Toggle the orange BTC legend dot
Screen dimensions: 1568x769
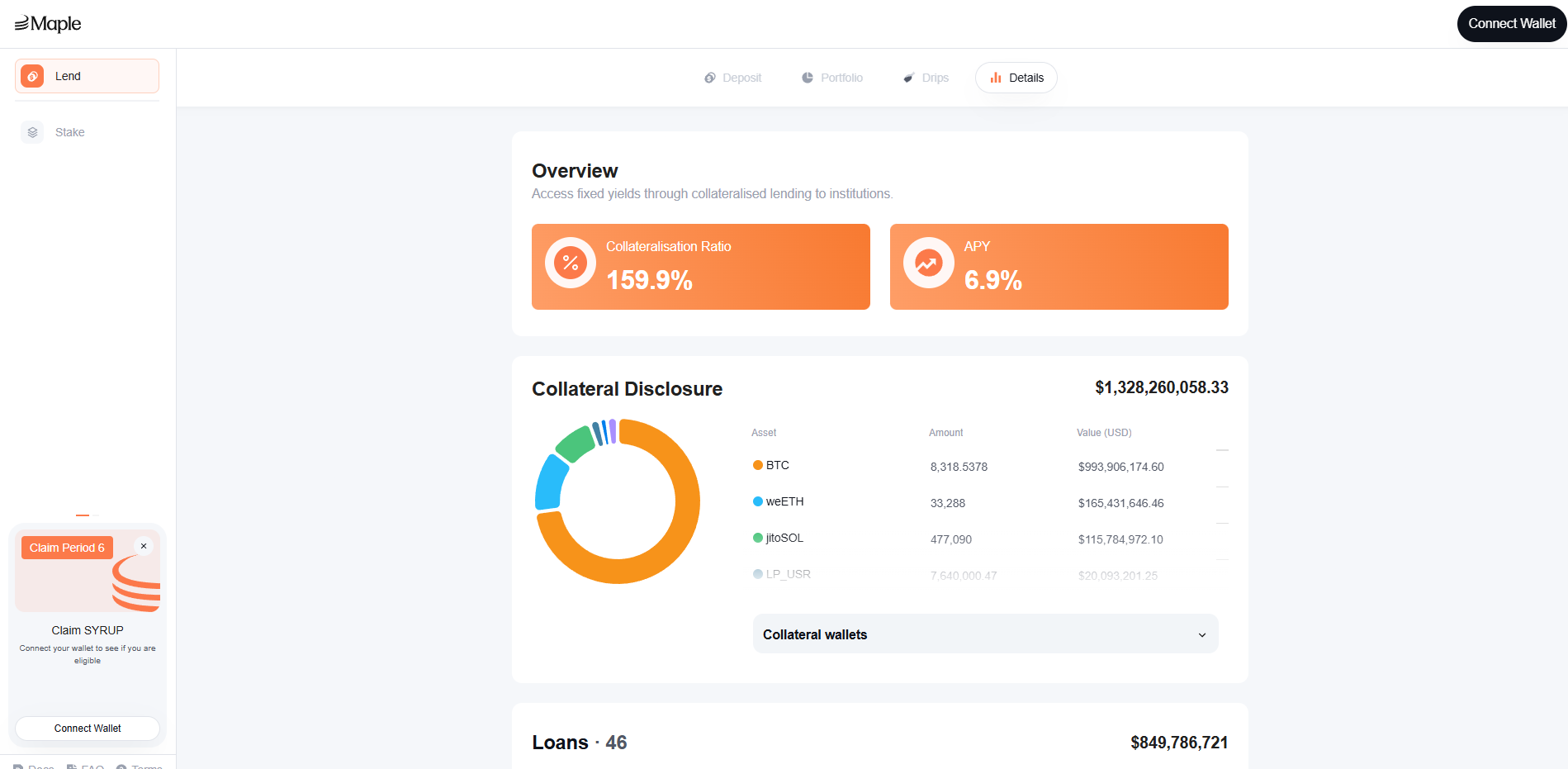pos(757,464)
